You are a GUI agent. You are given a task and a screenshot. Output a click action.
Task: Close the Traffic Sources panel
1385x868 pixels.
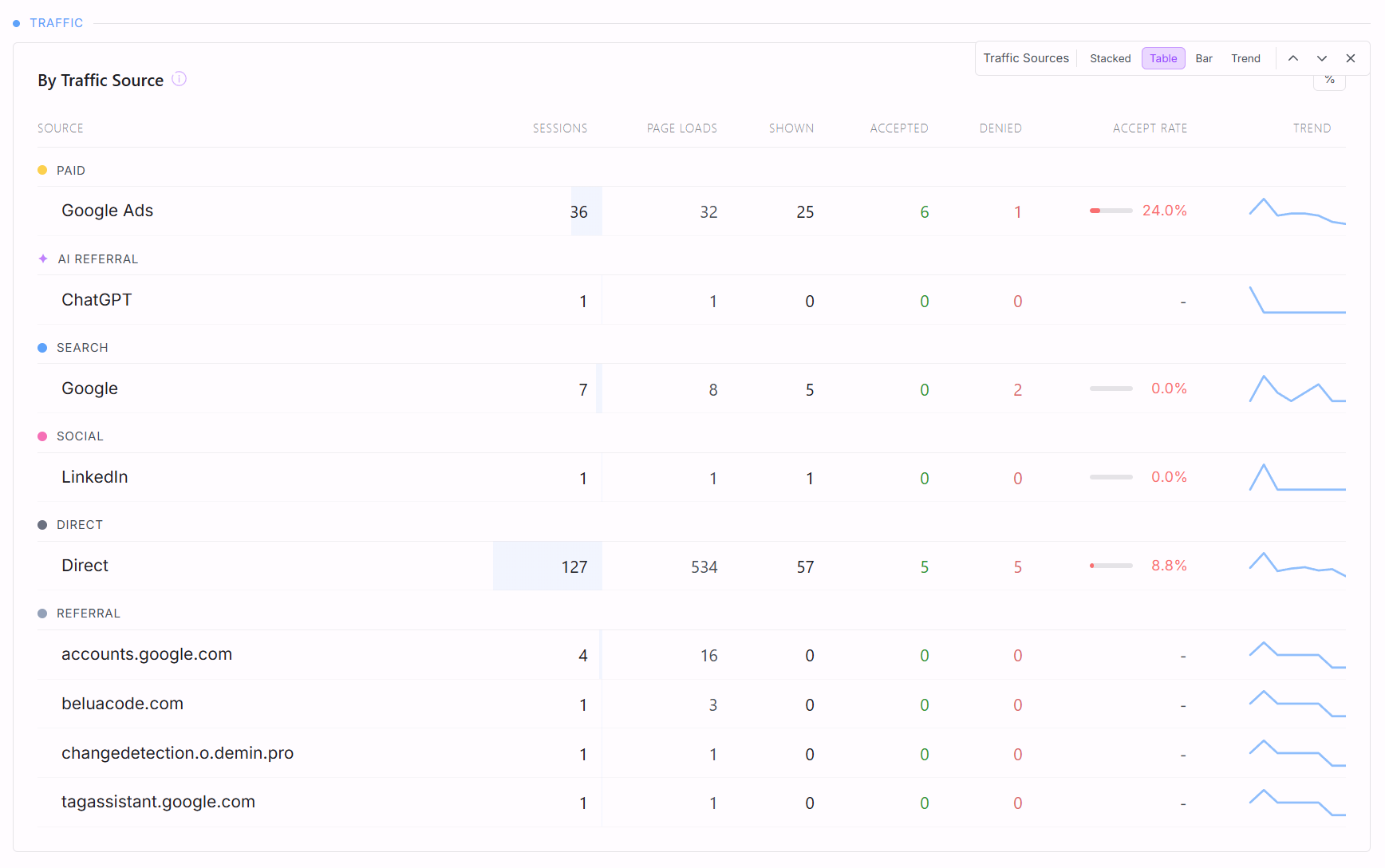[1351, 58]
